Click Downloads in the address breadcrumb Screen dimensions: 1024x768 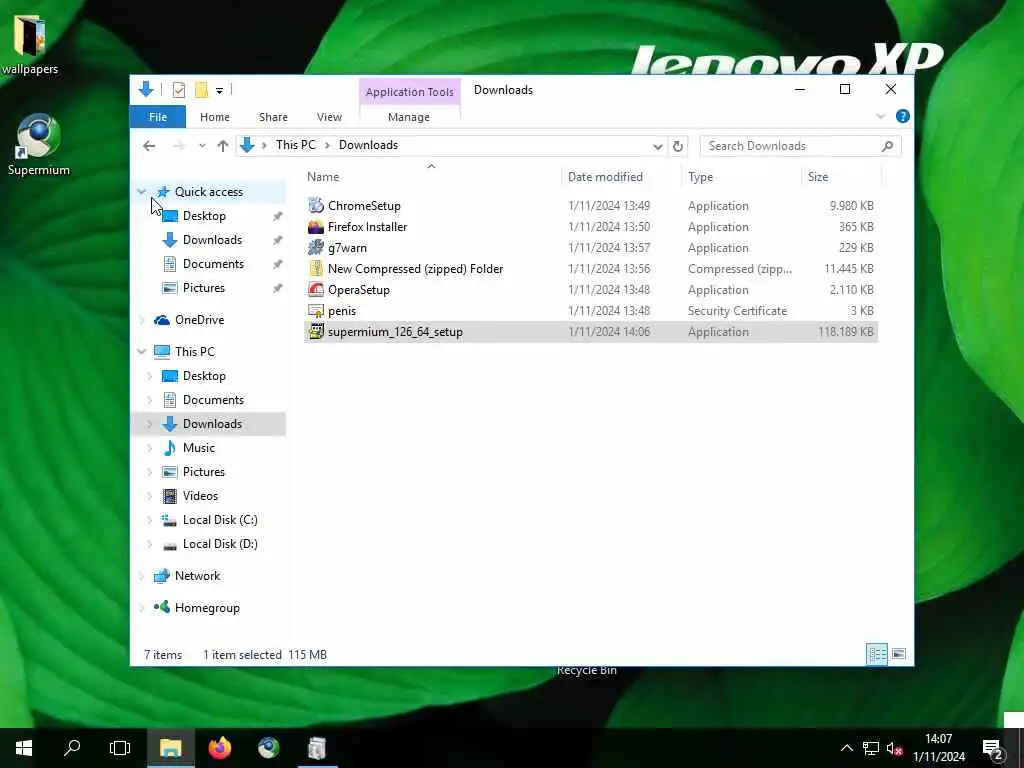[368, 145]
